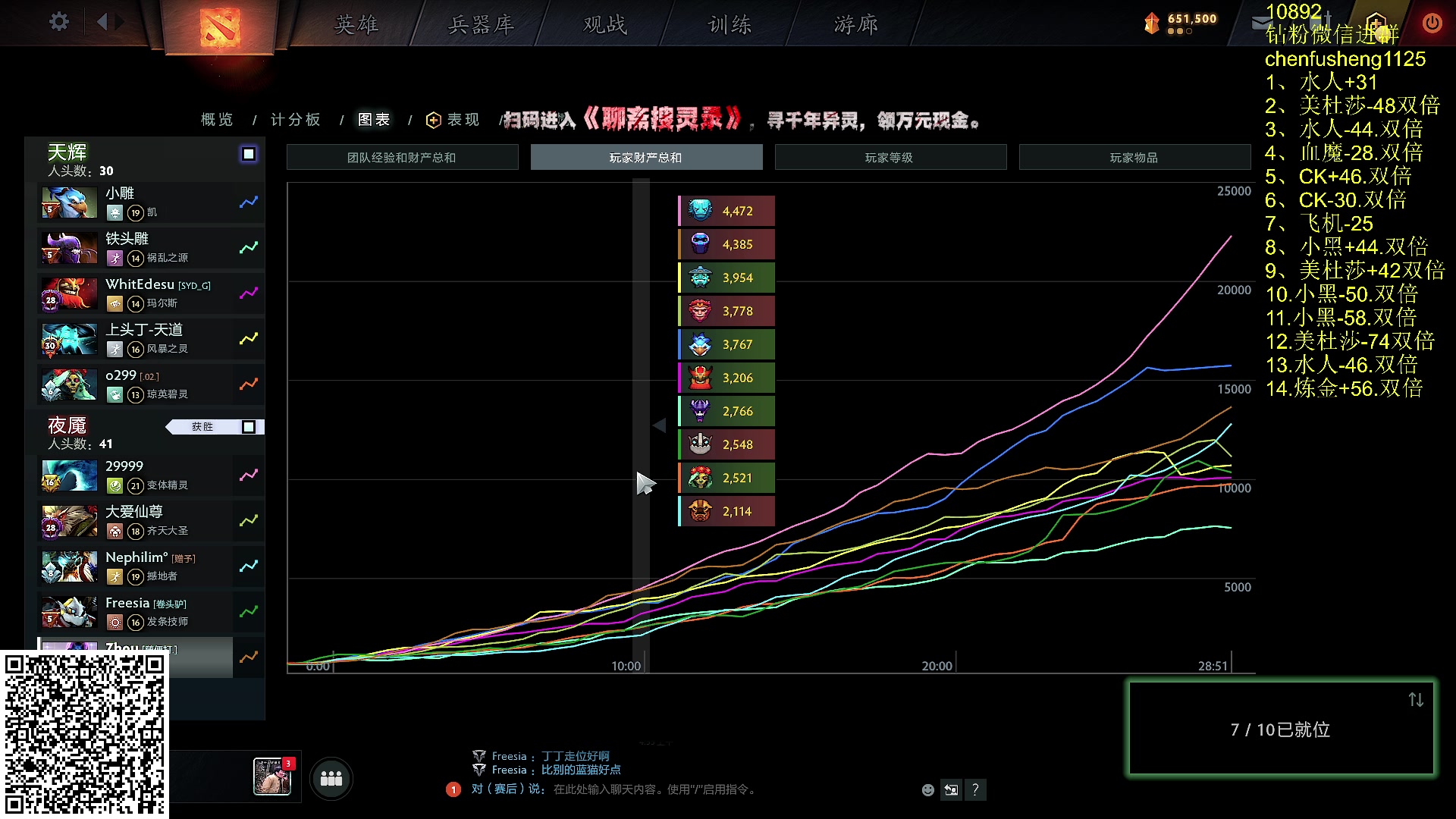Viewport: 1456px width, 819px height.
Task: Click Storm Spirit portrait for 上头丁-天道
Action: click(x=69, y=339)
